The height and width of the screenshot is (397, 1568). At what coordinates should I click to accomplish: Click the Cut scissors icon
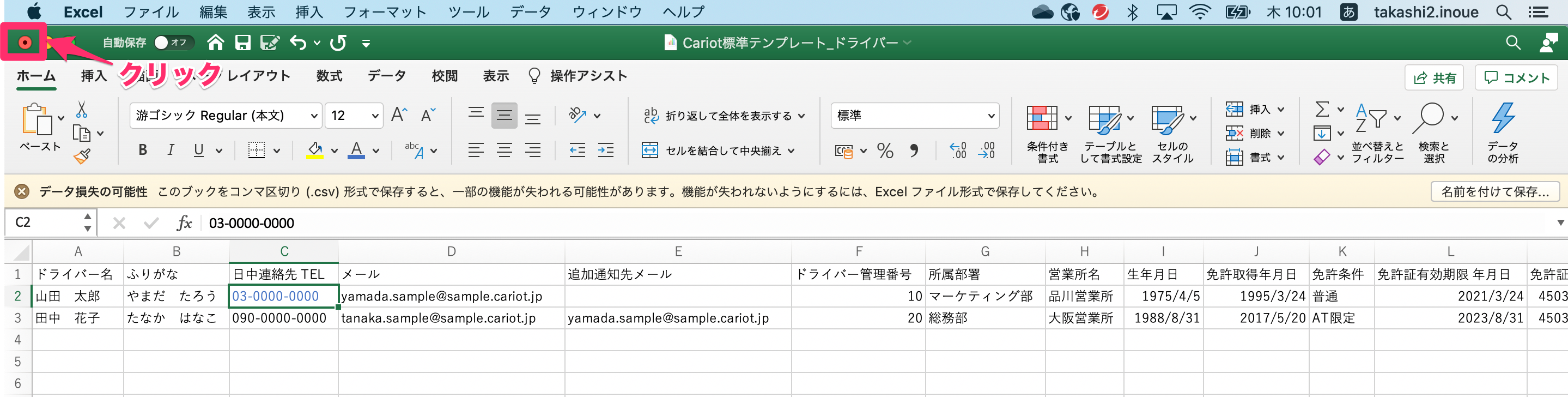coord(82,110)
